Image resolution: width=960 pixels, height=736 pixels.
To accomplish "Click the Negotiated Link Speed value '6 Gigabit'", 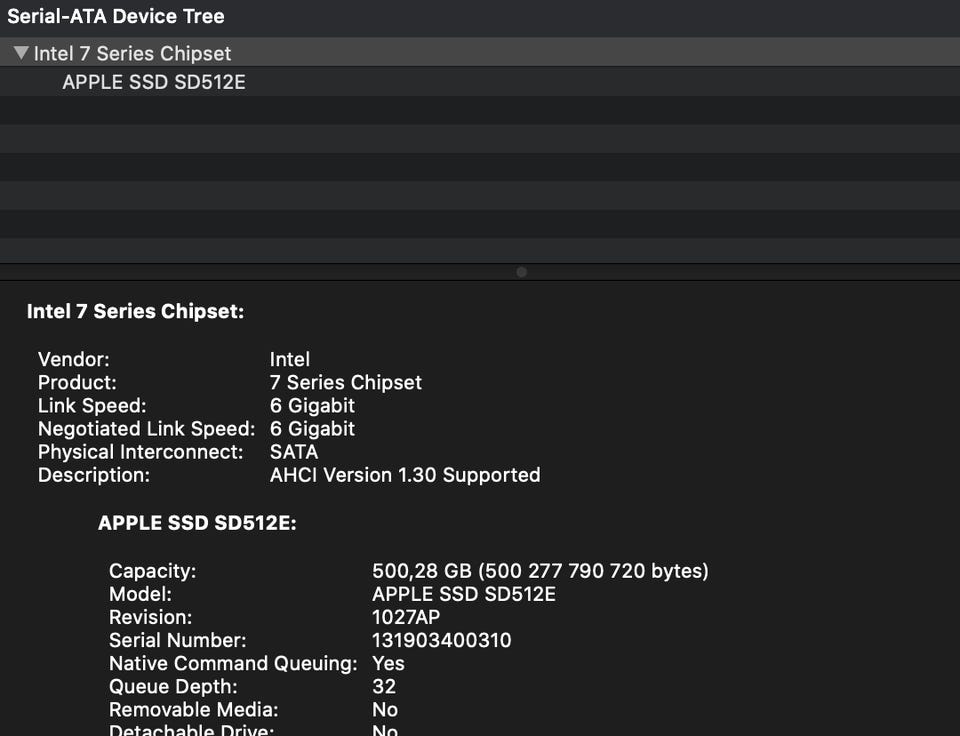I will click(x=312, y=429).
